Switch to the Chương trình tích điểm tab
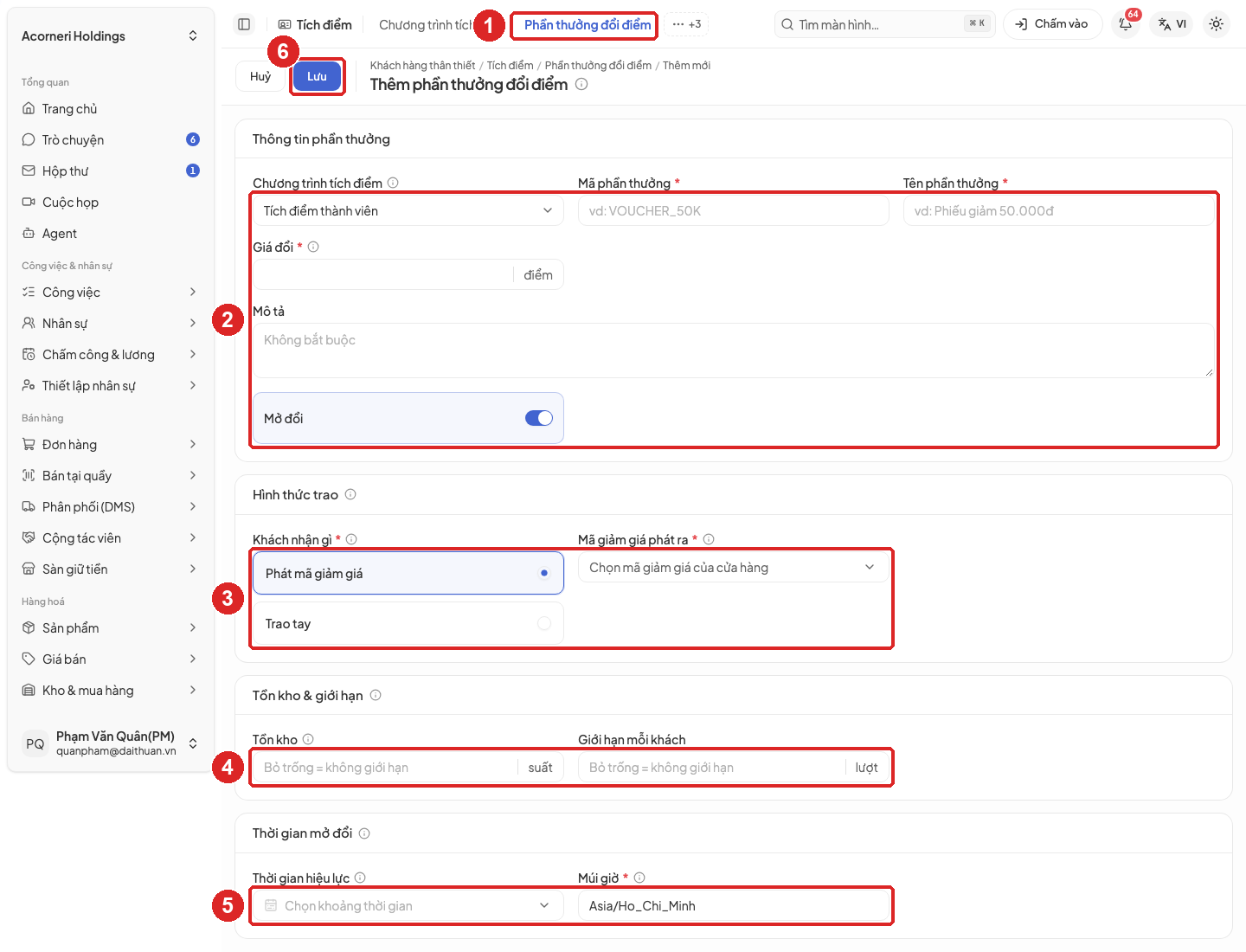Viewport: 1246px width, 952px height. click(425, 25)
